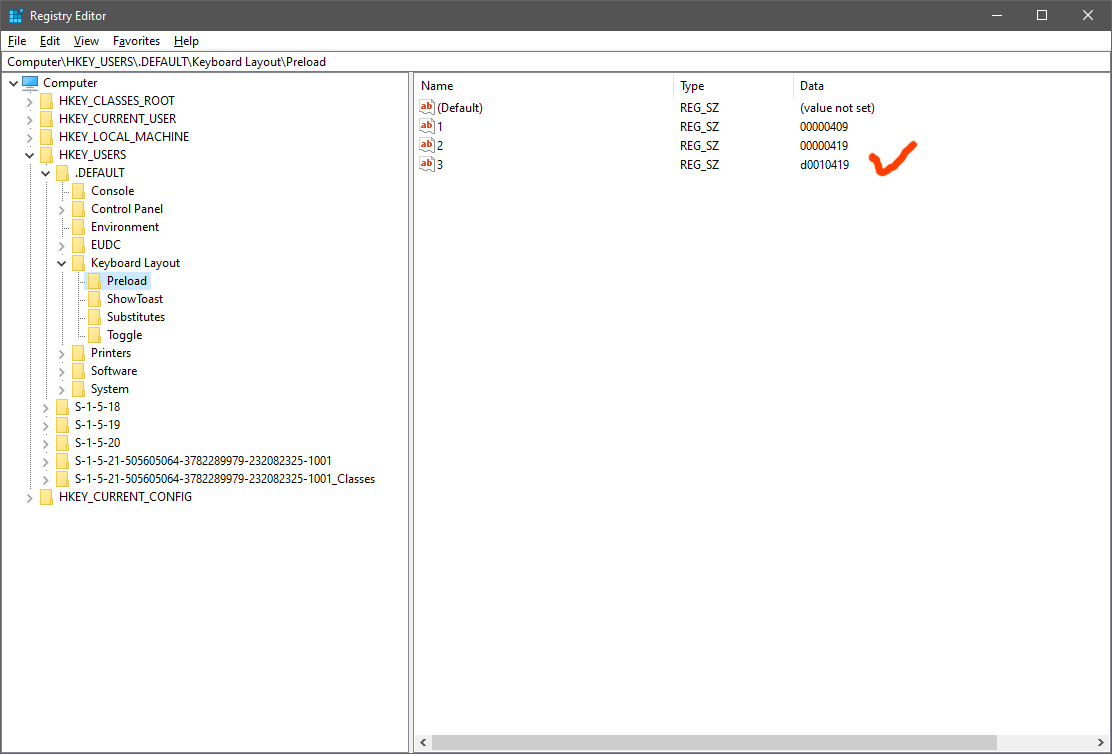Click the HKEY_CURRENT_CONFIG folder icon
This screenshot has height=754, width=1112.
pos(47,497)
